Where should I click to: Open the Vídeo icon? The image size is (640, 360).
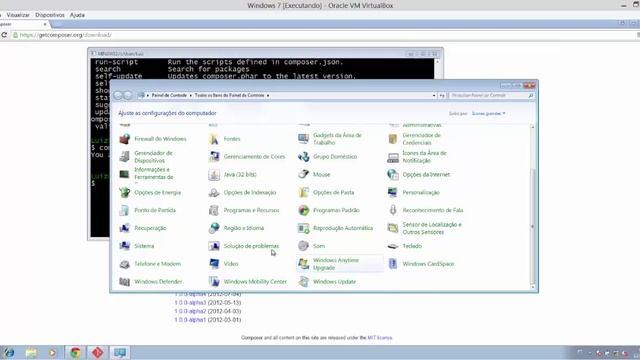[x=214, y=264]
